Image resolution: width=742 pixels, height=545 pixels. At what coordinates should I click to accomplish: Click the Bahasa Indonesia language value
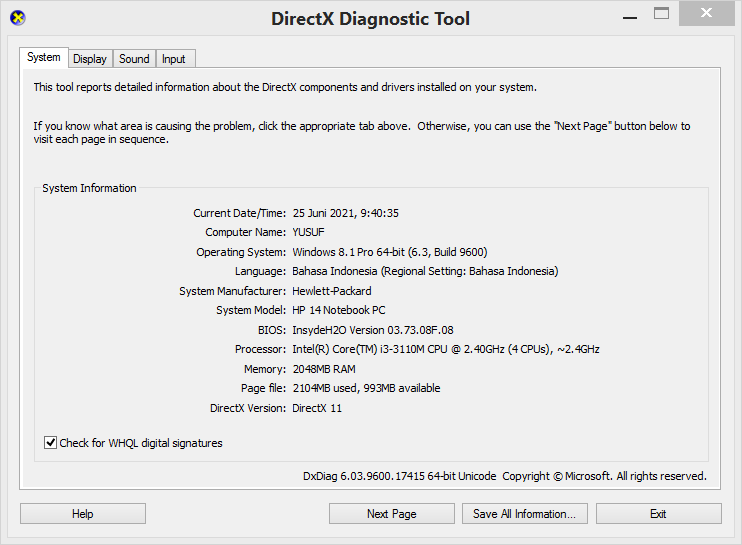coord(425,271)
